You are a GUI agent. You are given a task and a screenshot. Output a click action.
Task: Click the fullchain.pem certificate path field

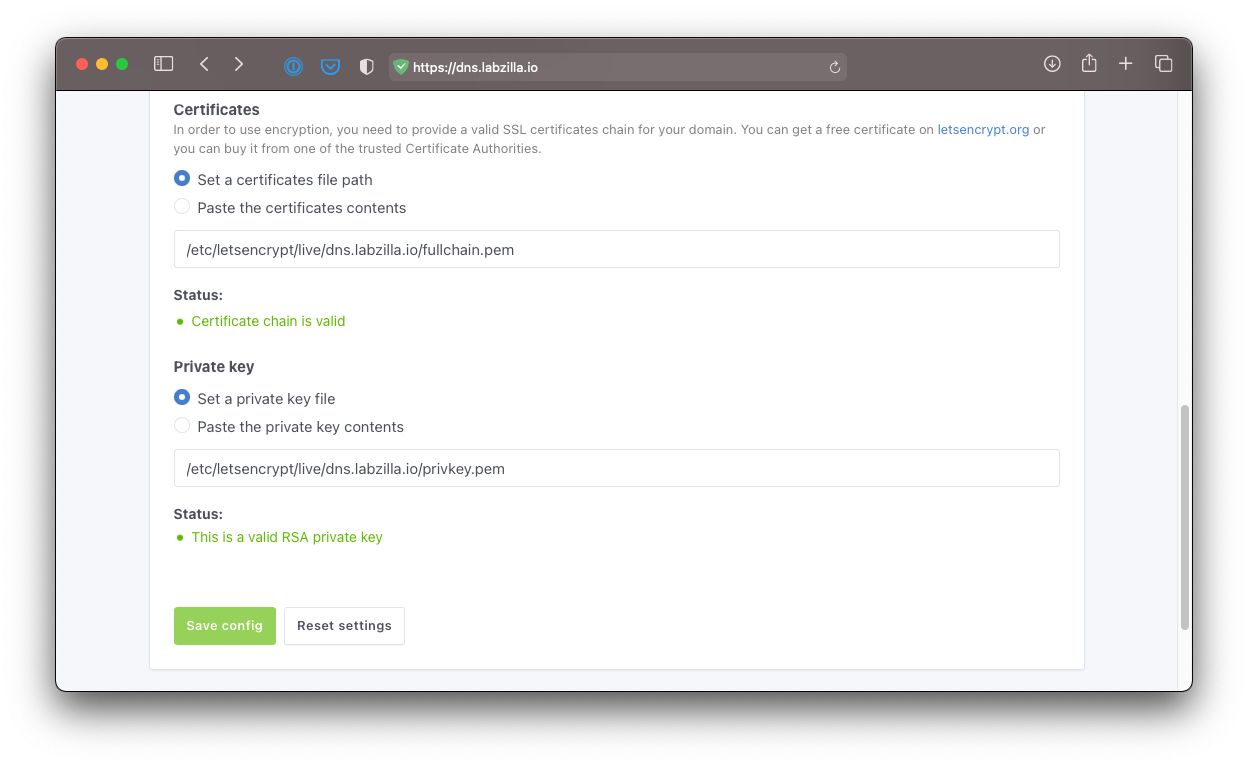pyautogui.click(x=616, y=250)
